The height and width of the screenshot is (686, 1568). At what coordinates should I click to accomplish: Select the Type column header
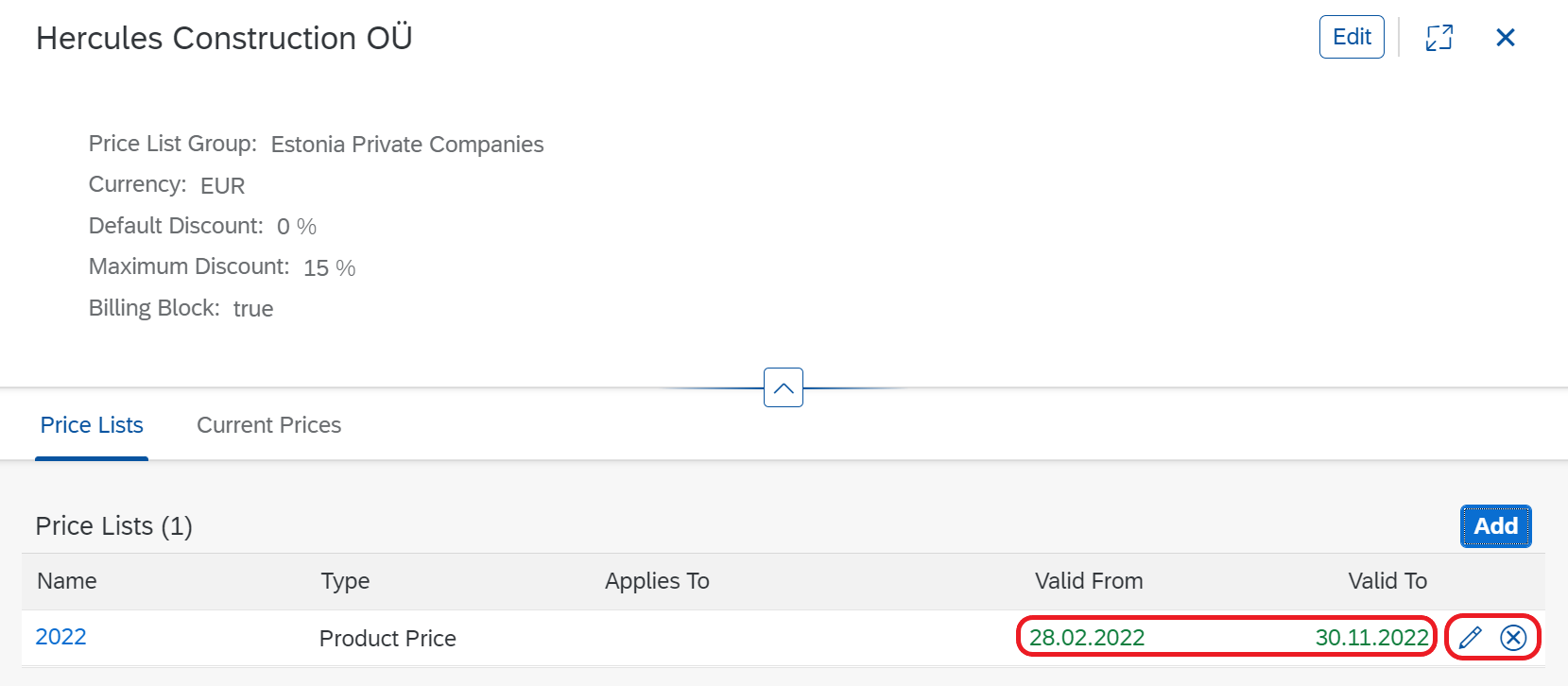[345, 581]
